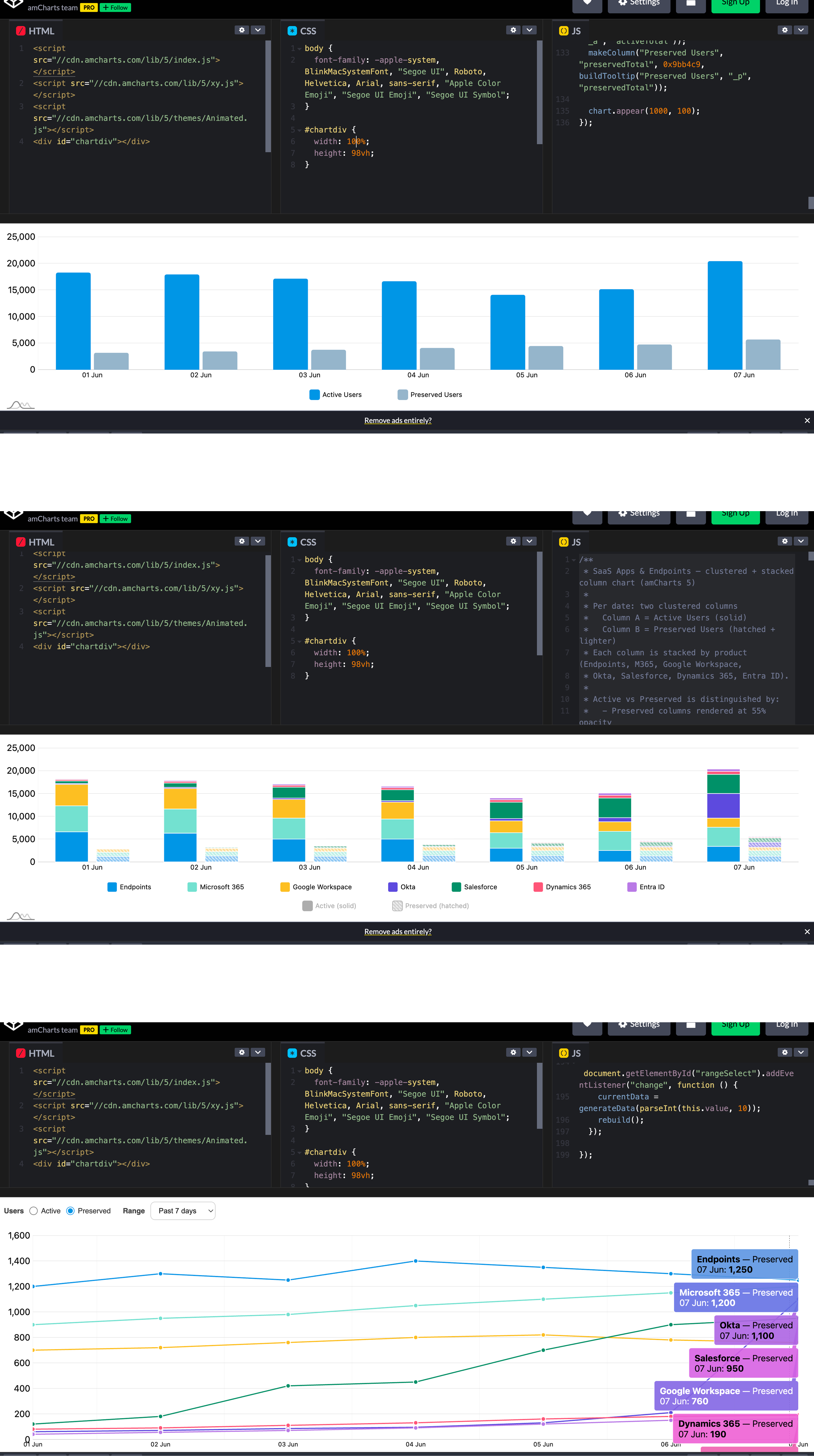Click amCharts logo under the Active Users chart
This screenshot has height=1456, width=814.
21,405
